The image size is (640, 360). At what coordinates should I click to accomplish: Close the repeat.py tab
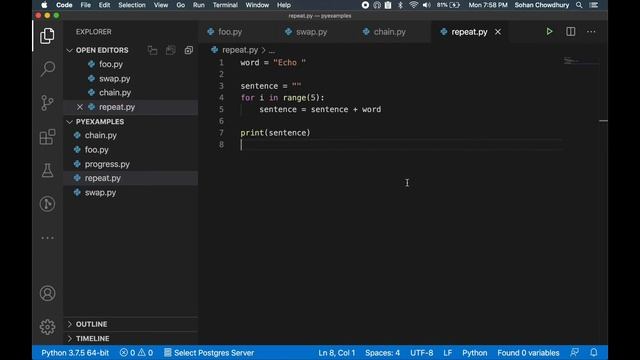498,32
